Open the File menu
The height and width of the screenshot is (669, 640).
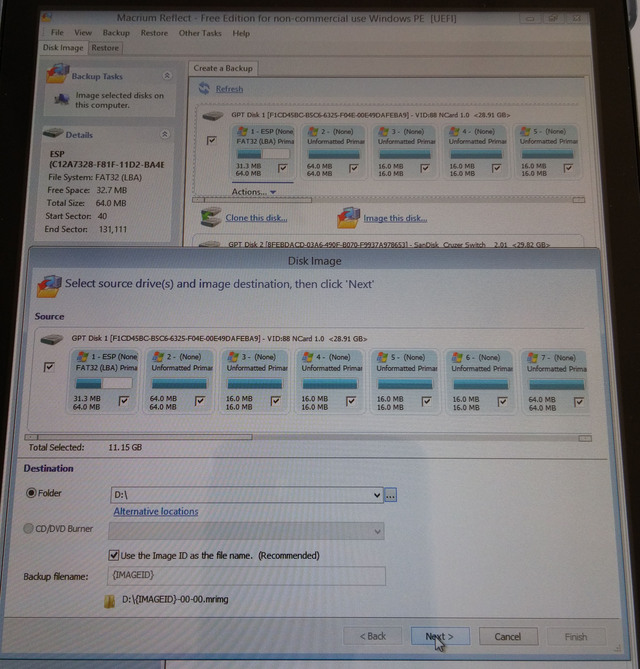tap(57, 32)
